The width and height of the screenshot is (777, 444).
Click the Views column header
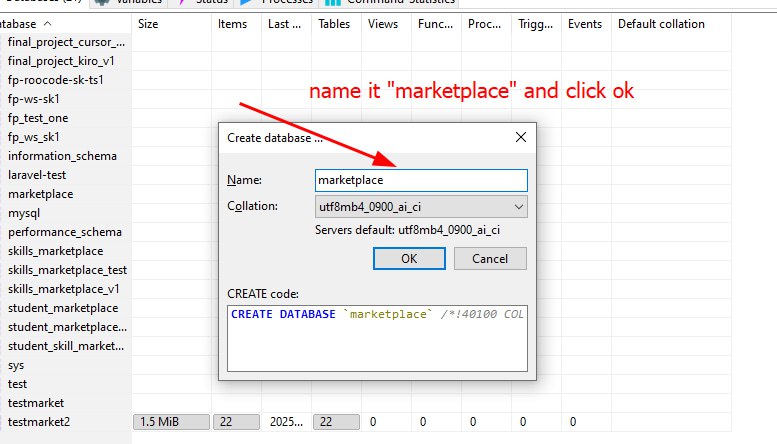387,24
